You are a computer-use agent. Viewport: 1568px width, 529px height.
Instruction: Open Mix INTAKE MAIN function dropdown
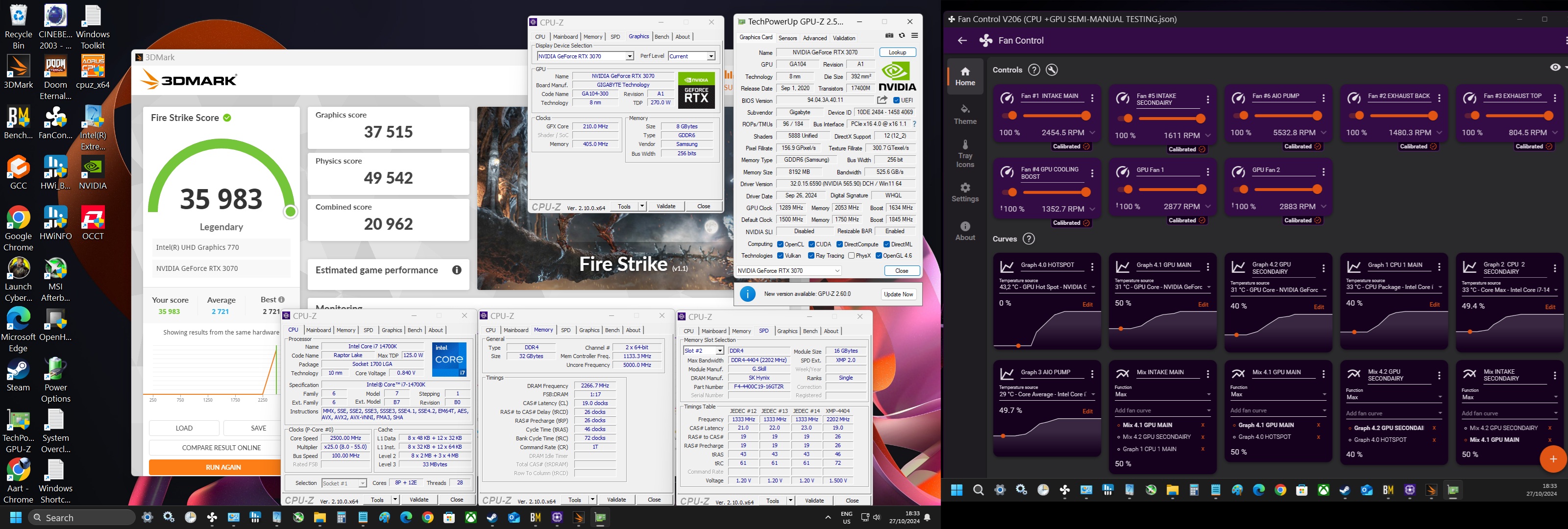click(x=1162, y=394)
